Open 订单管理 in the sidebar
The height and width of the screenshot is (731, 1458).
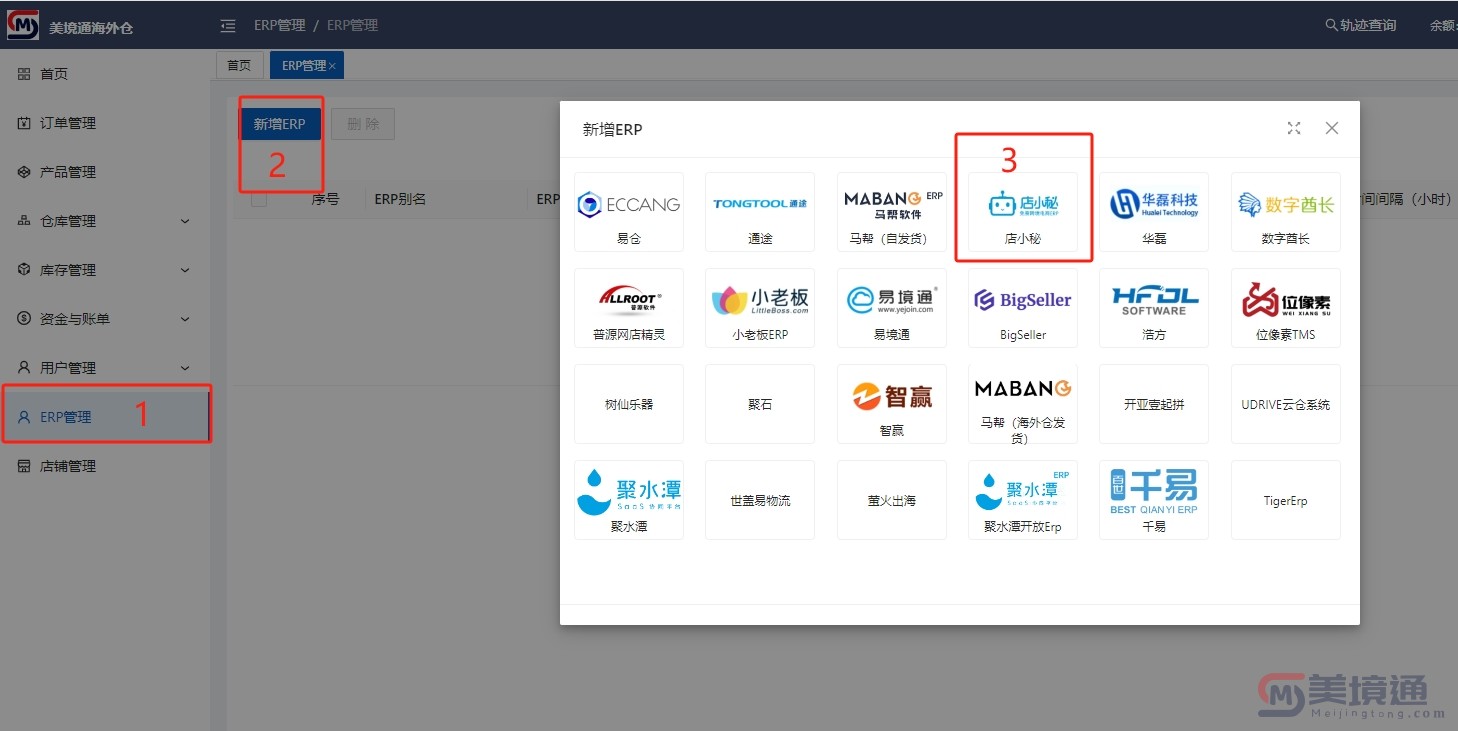pyautogui.click(x=105, y=123)
